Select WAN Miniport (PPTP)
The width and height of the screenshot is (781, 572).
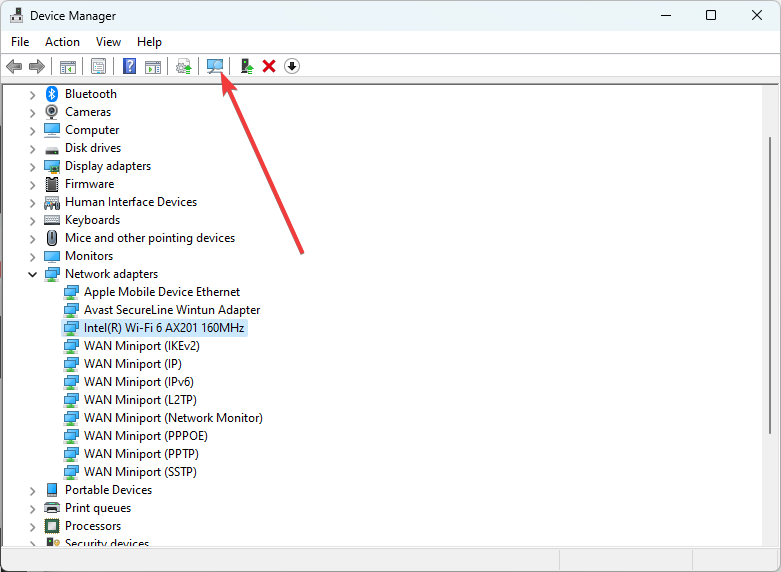pos(141,453)
